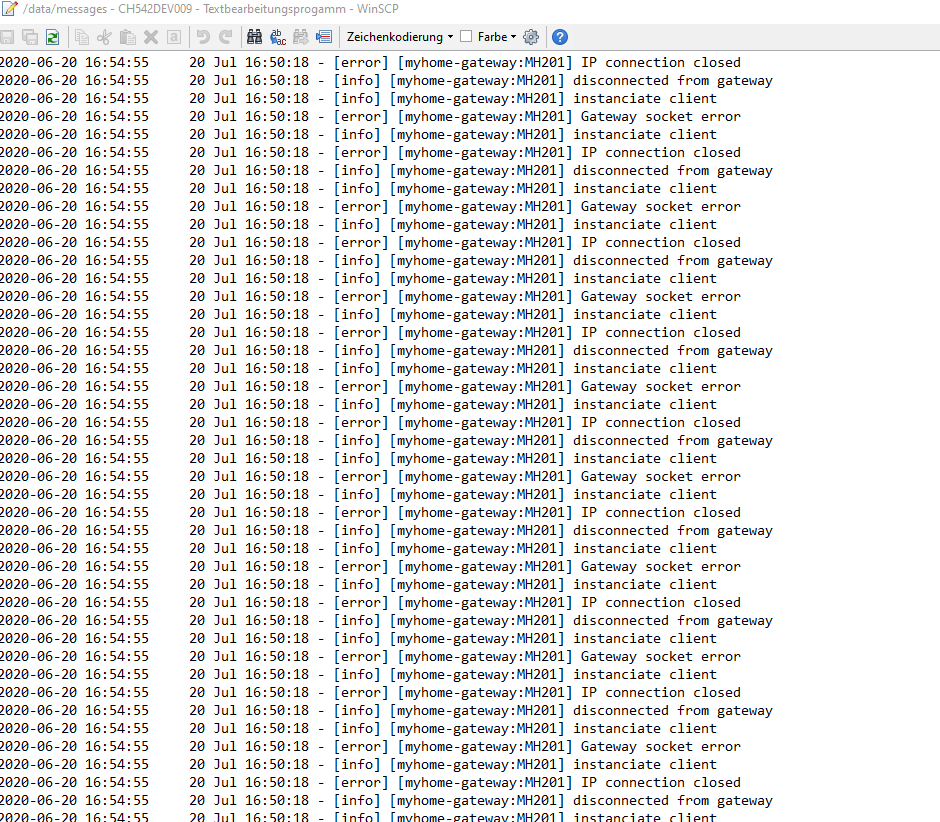940x822 pixels.
Task: Undo the last edit
Action: [199, 36]
